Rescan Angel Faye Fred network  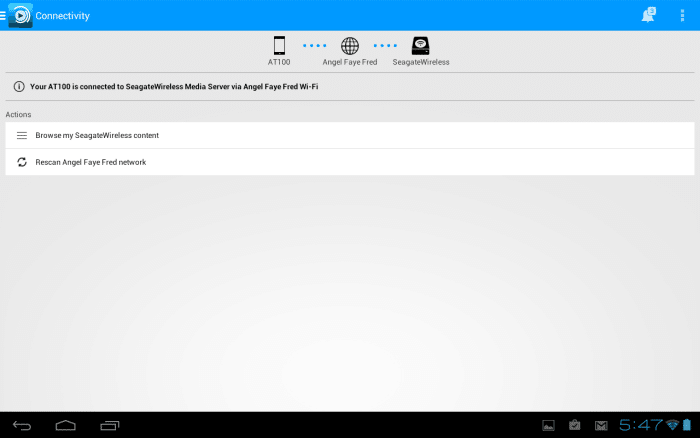pyautogui.click(x=350, y=162)
